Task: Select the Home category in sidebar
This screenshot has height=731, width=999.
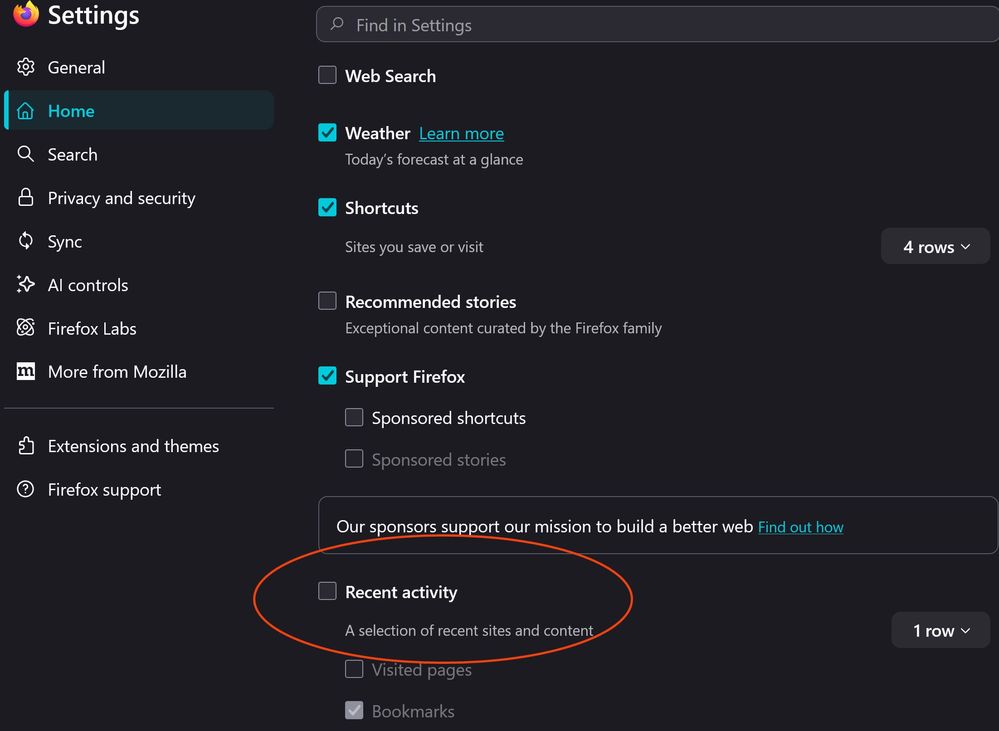Action: pyautogui.click(x=139, y=110)
